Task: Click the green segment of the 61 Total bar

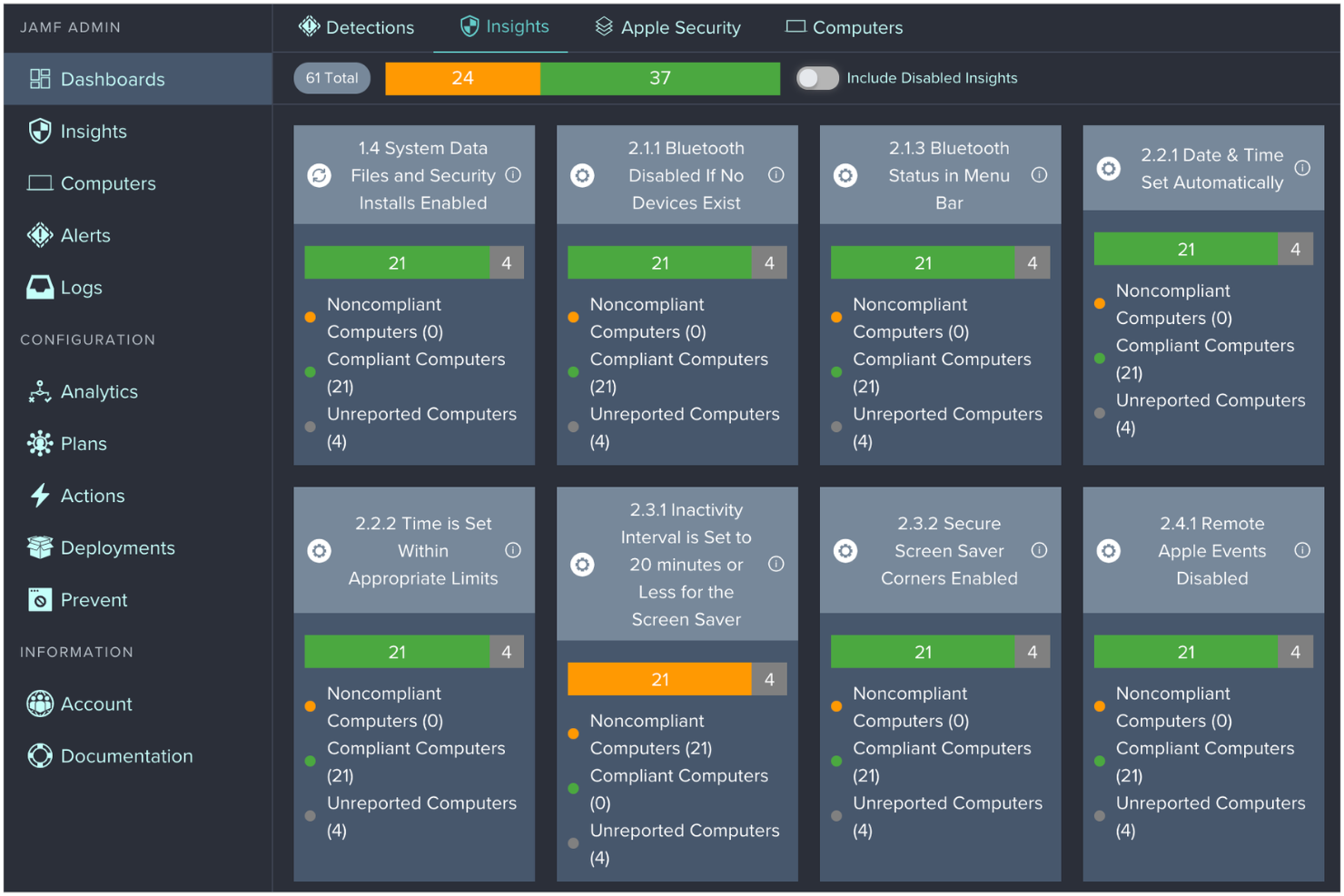Action: click(x=660, y=78)
